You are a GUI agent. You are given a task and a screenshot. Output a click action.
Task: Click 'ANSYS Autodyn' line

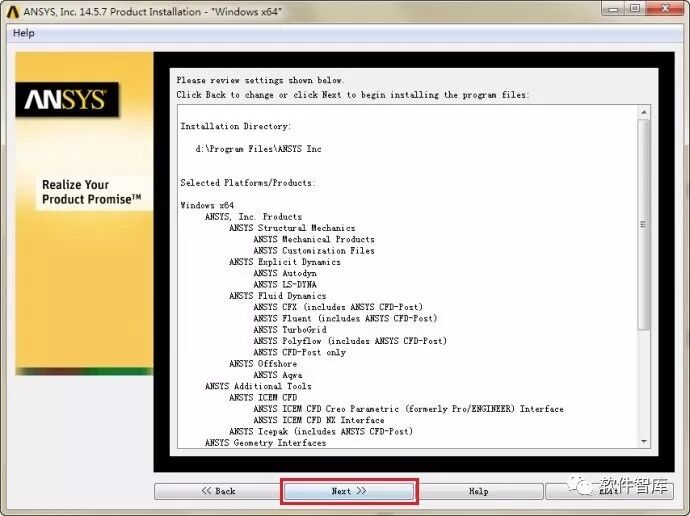point(285,273)
